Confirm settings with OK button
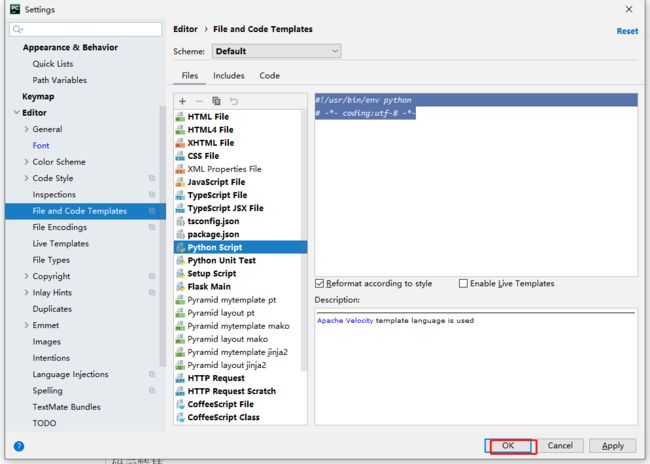 (508, 446)
